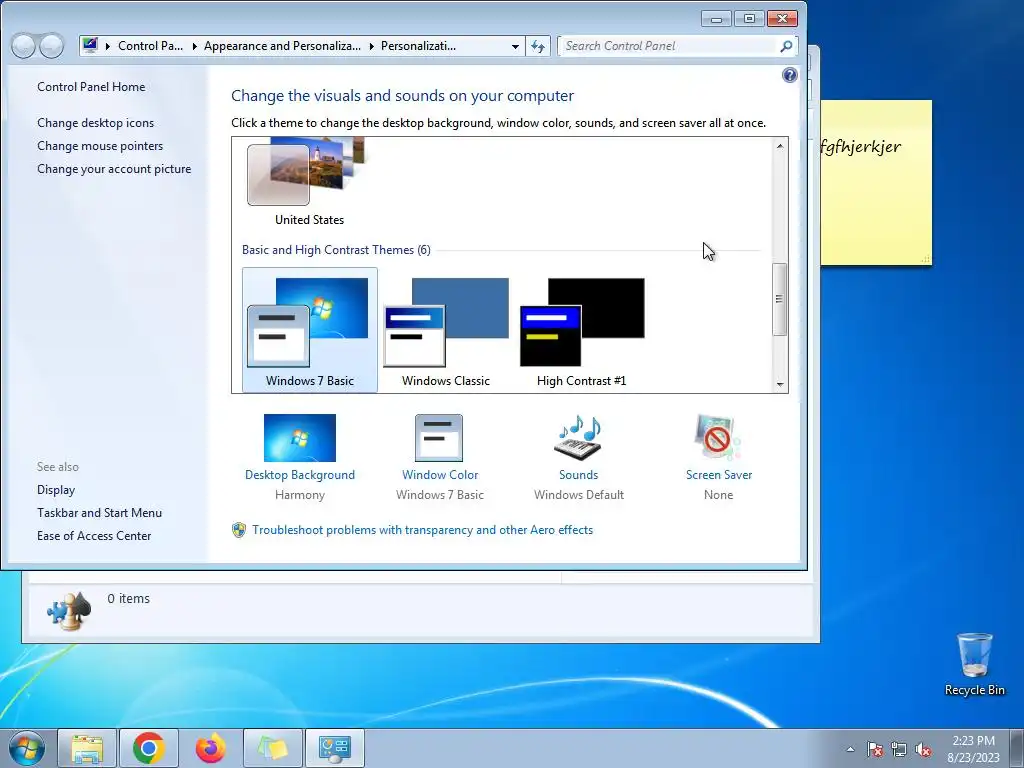The image size is (1024, 768).
Task: Expand arrow before Control Panel breadcrumb
Action: click(108, 46)
